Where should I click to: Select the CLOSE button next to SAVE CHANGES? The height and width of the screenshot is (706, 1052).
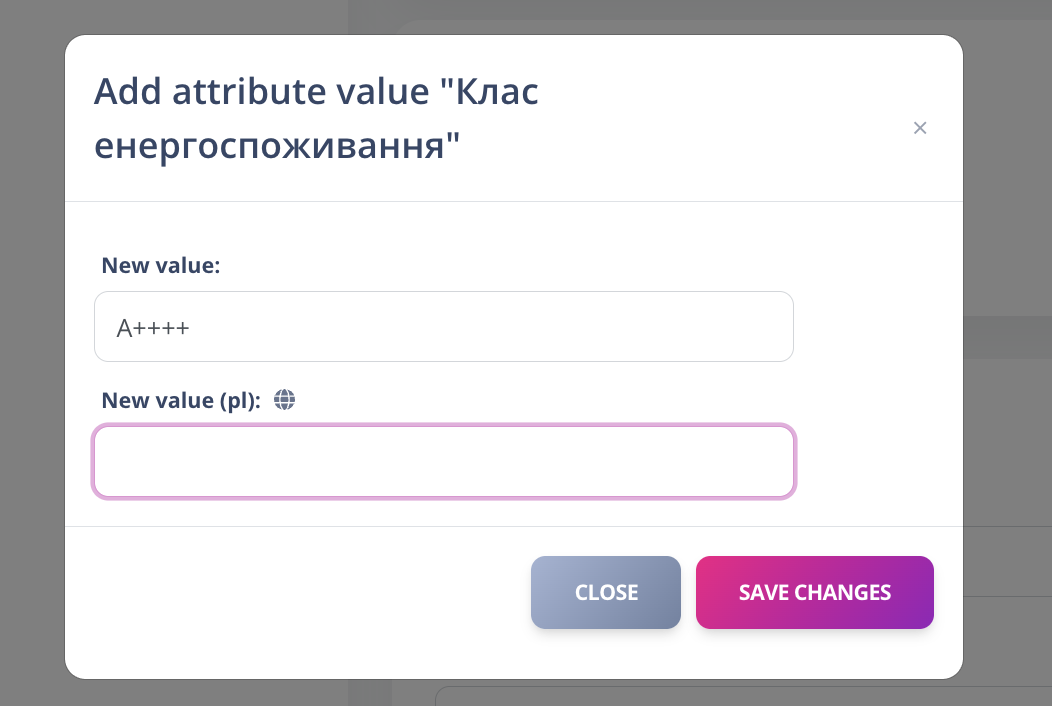605,592
